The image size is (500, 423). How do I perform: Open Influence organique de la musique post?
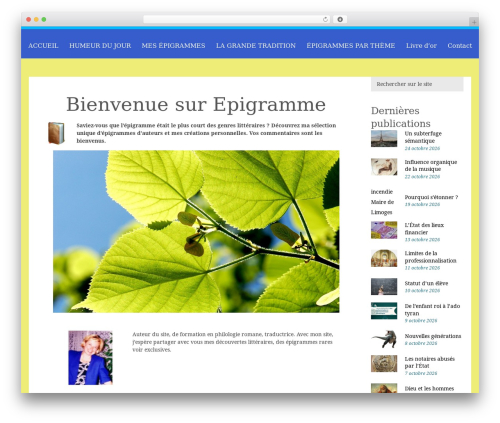[x=431, y=165]
